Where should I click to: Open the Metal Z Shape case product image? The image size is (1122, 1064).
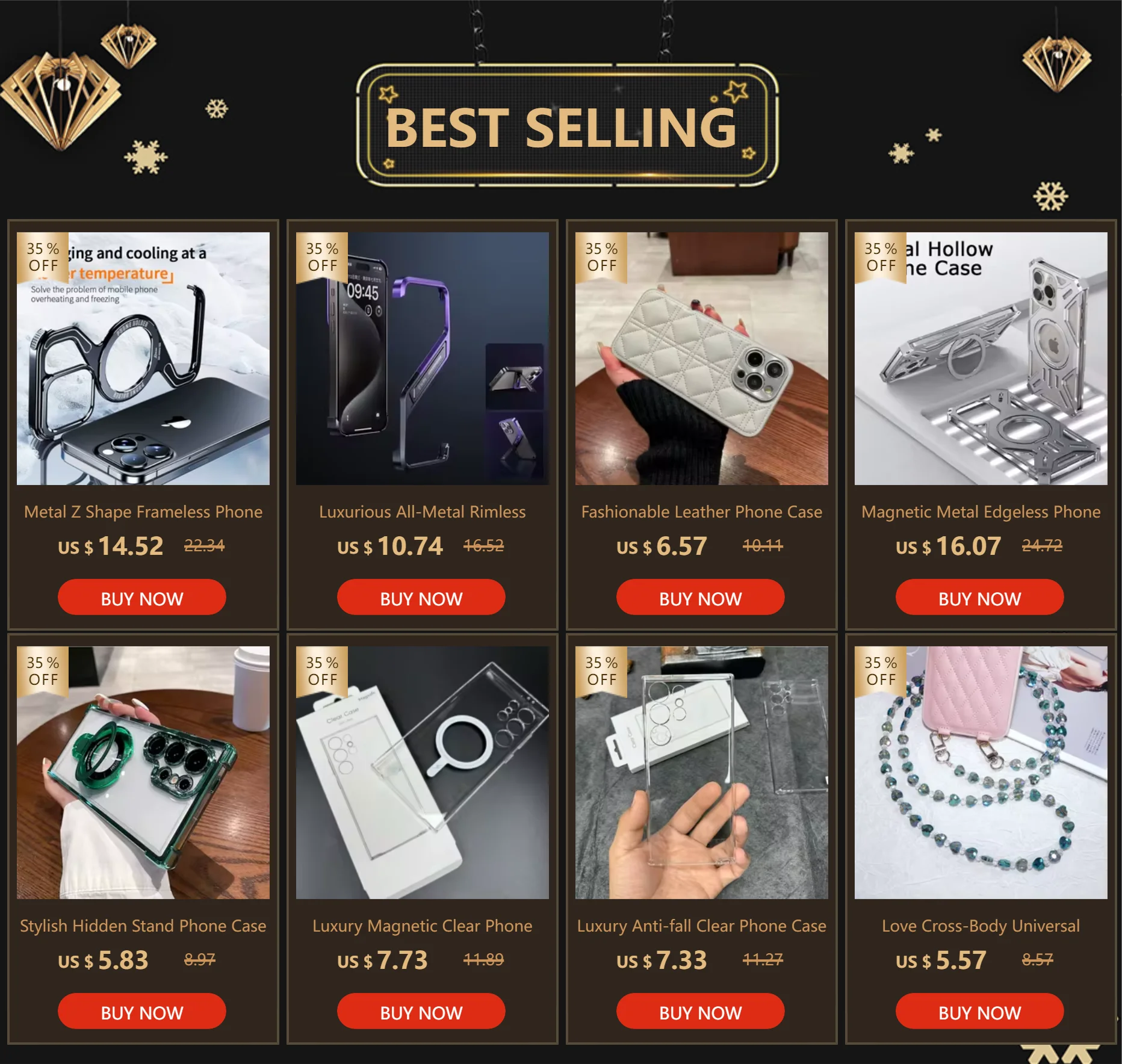pos(143,359)
